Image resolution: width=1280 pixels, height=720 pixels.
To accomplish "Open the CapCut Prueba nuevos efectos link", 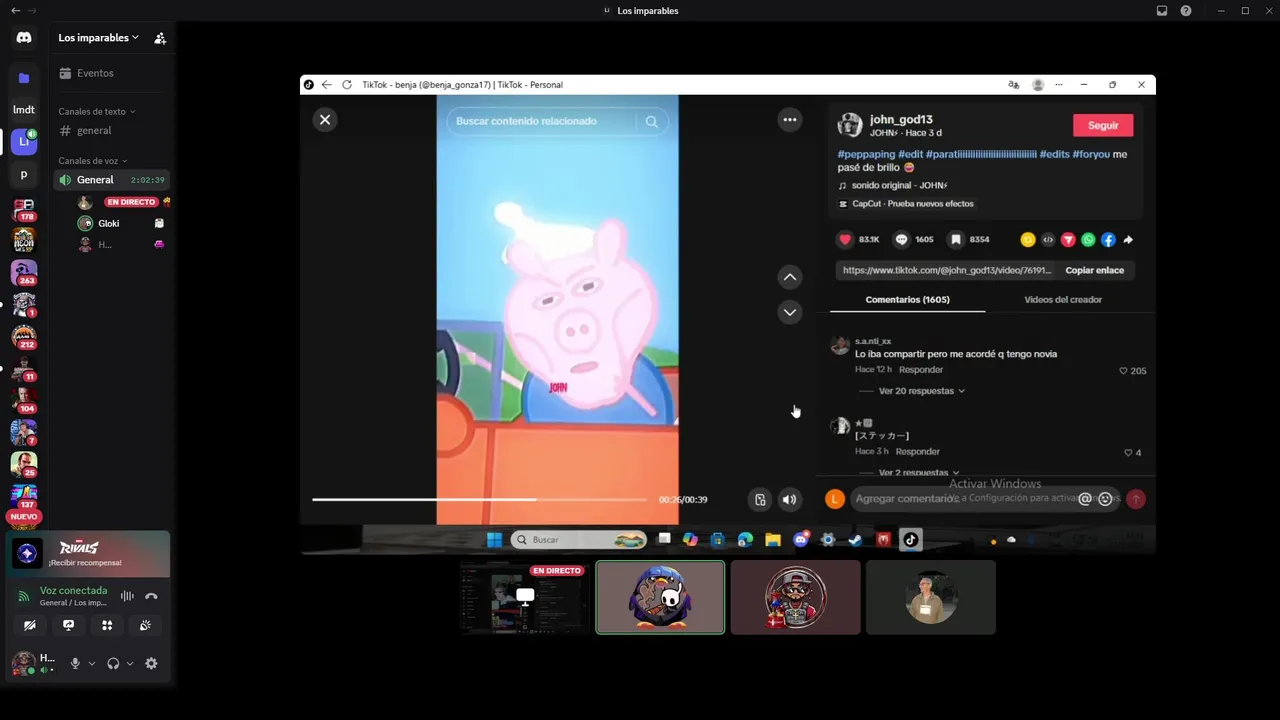I will click(913, 203).
